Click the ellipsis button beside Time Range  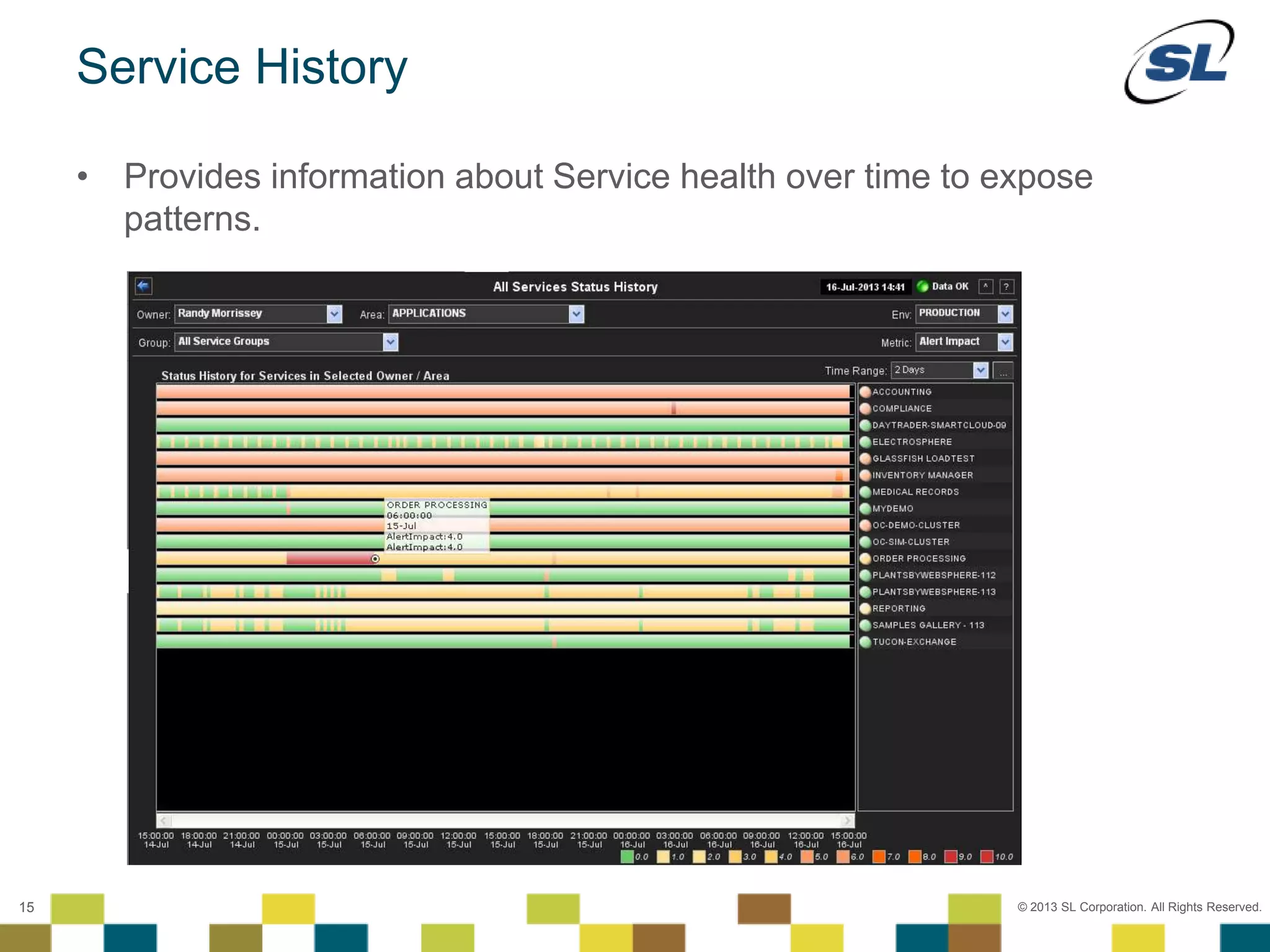tap(1003, 371)
